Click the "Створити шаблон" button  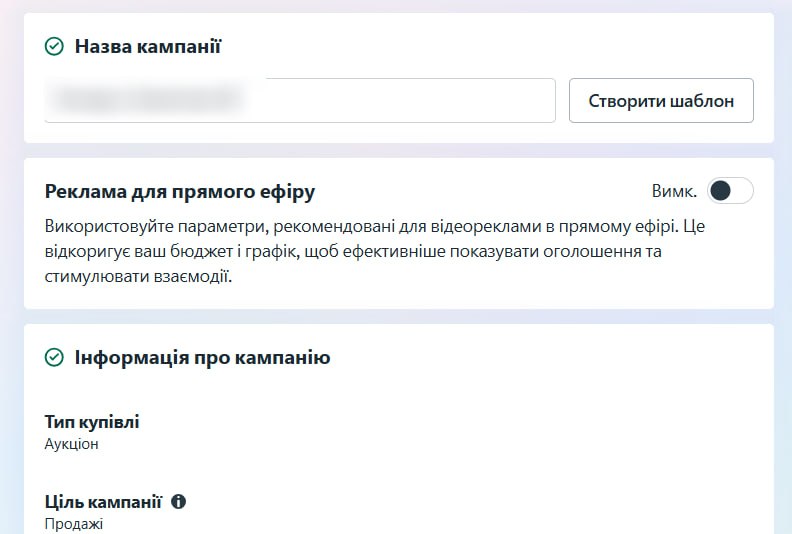pos(661,101)
